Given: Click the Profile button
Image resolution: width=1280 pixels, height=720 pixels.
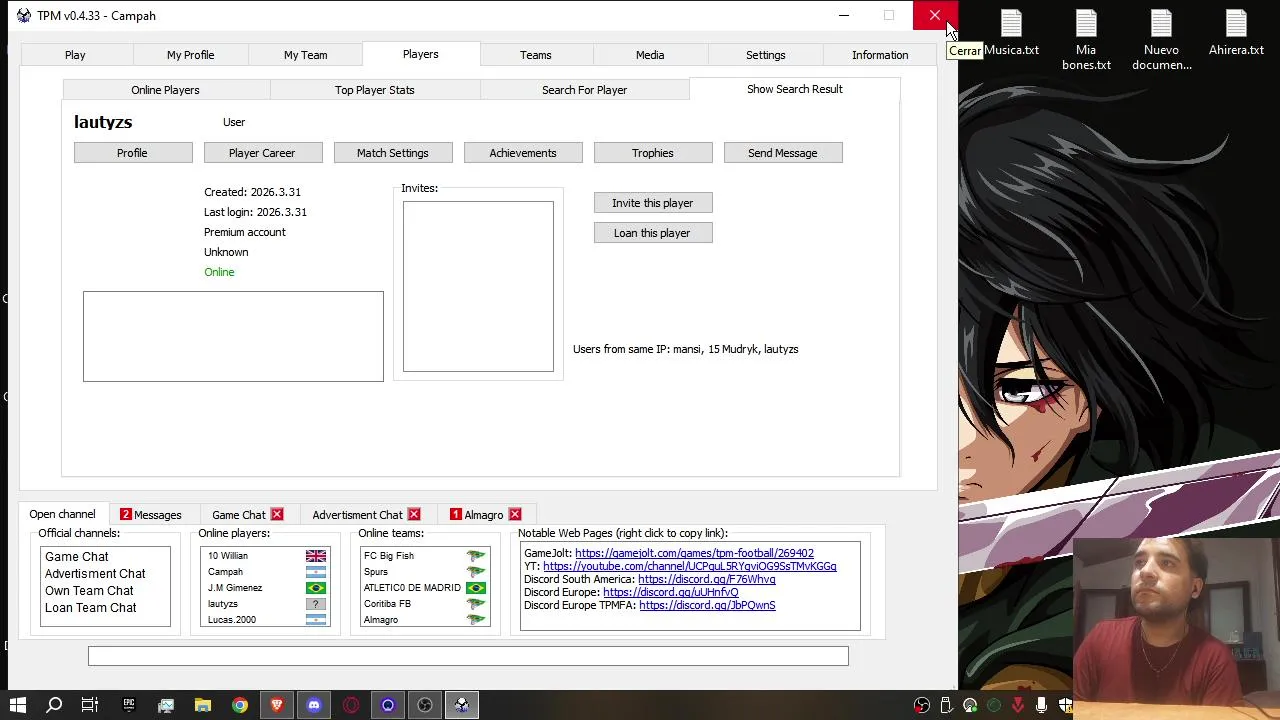Looking at the screenshot, I should click(133, 153).
